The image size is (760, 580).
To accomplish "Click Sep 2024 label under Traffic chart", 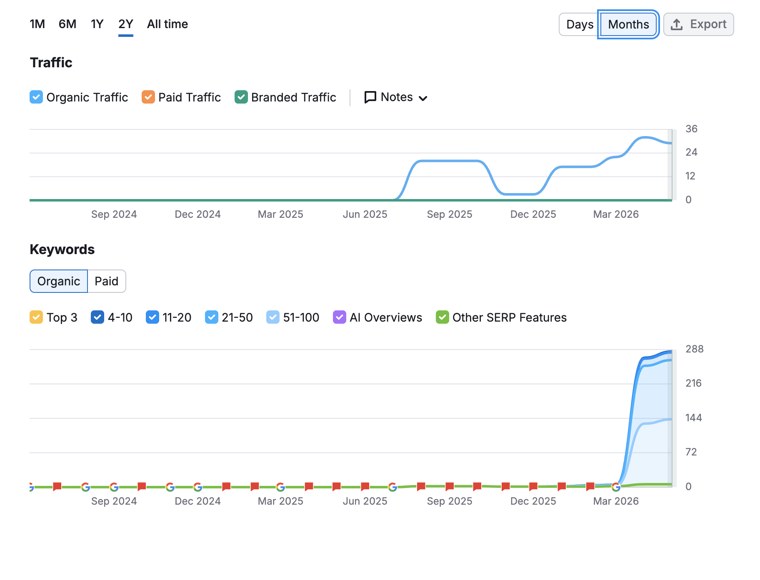I will tap(114, 214).
